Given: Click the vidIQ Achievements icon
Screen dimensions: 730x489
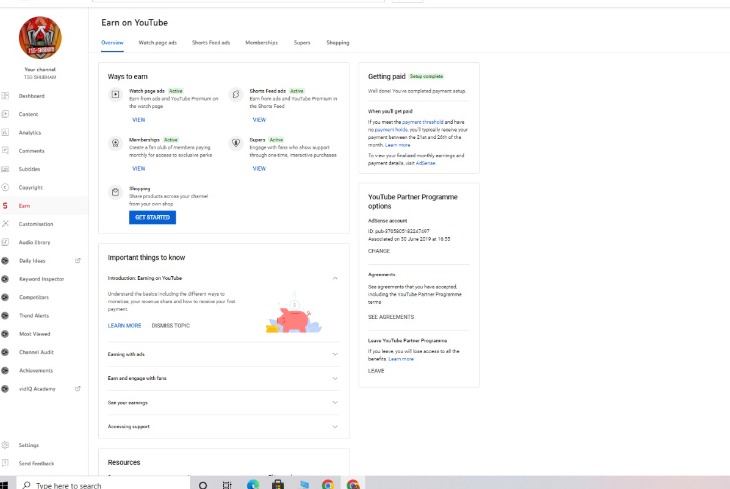Looking at the screenshot, I should tap(5, 371).
